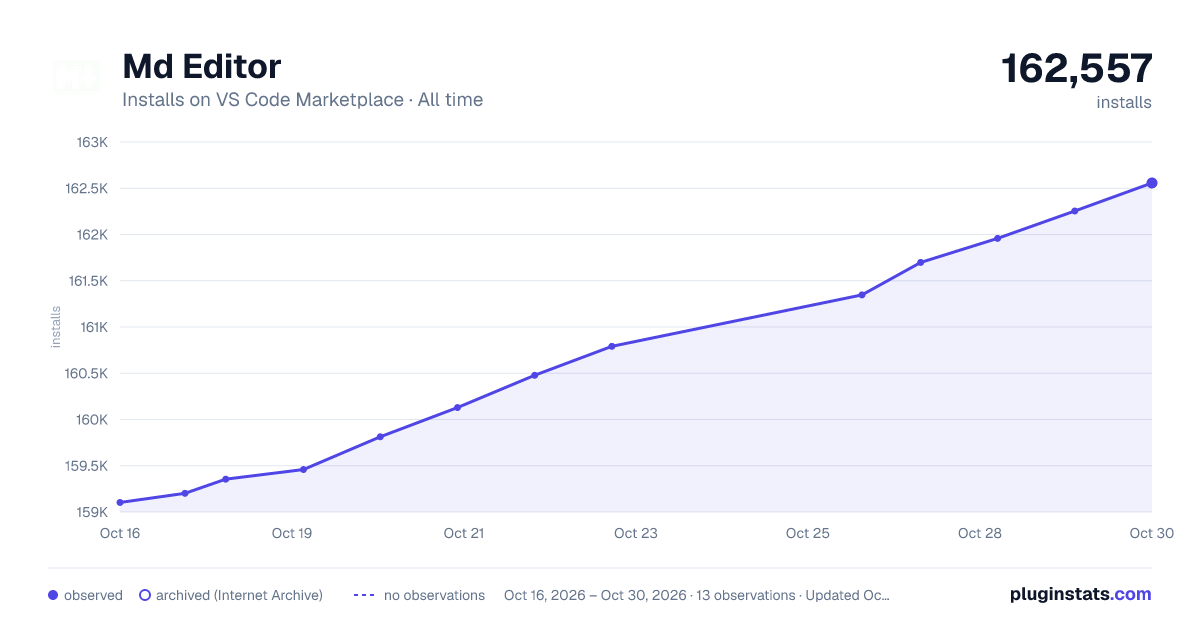Click the Oct 16 x-axis label
This screenshot has width=1200, height=630.
coord(120,533)
